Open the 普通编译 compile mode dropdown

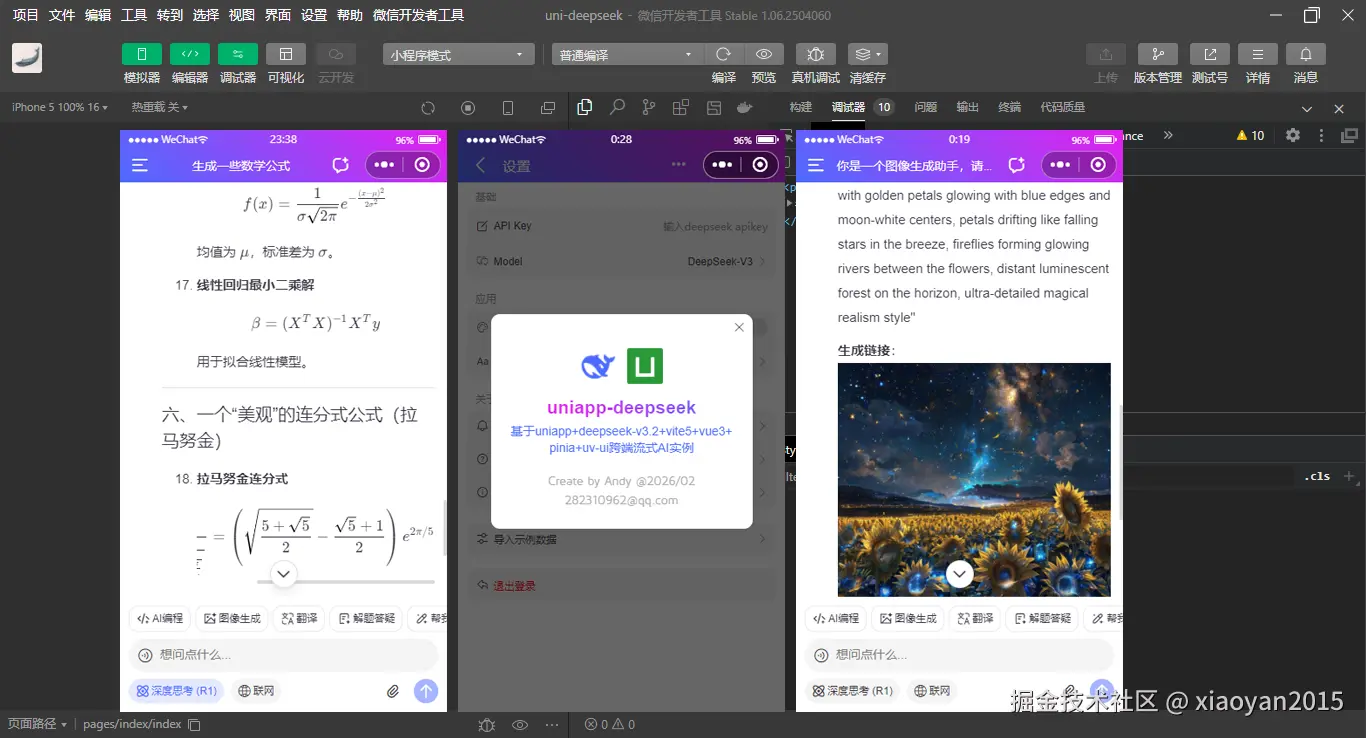[x=628, y=55]
